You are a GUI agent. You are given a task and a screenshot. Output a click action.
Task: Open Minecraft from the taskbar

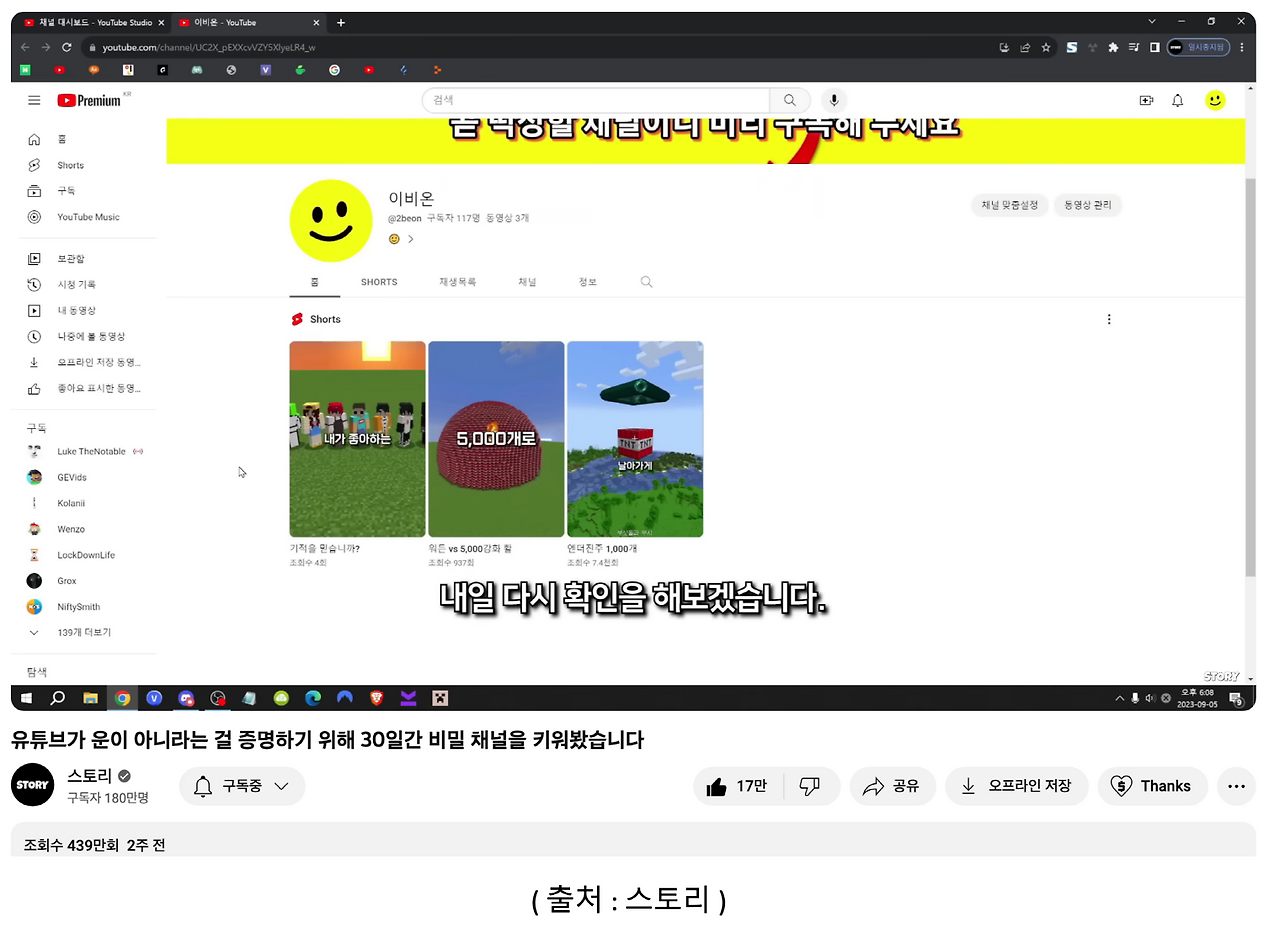[x=440, y=698]
